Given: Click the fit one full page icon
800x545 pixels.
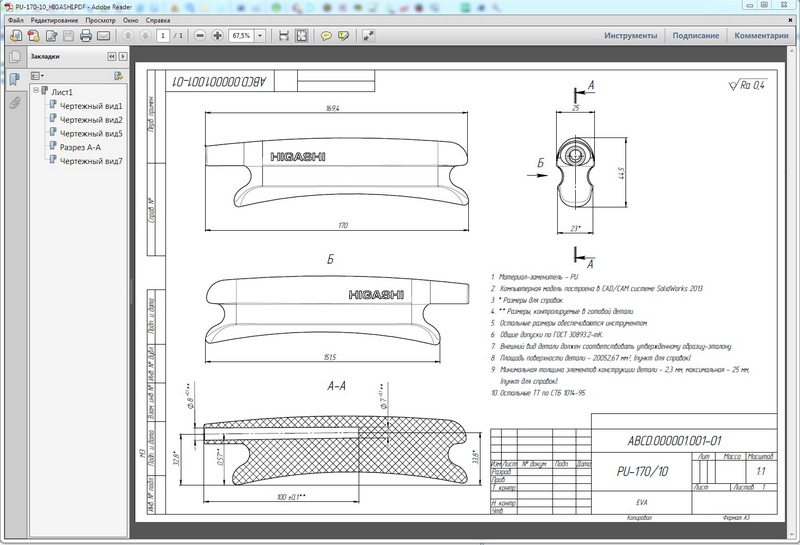Looking at the screenshot, I should [302, 36].
